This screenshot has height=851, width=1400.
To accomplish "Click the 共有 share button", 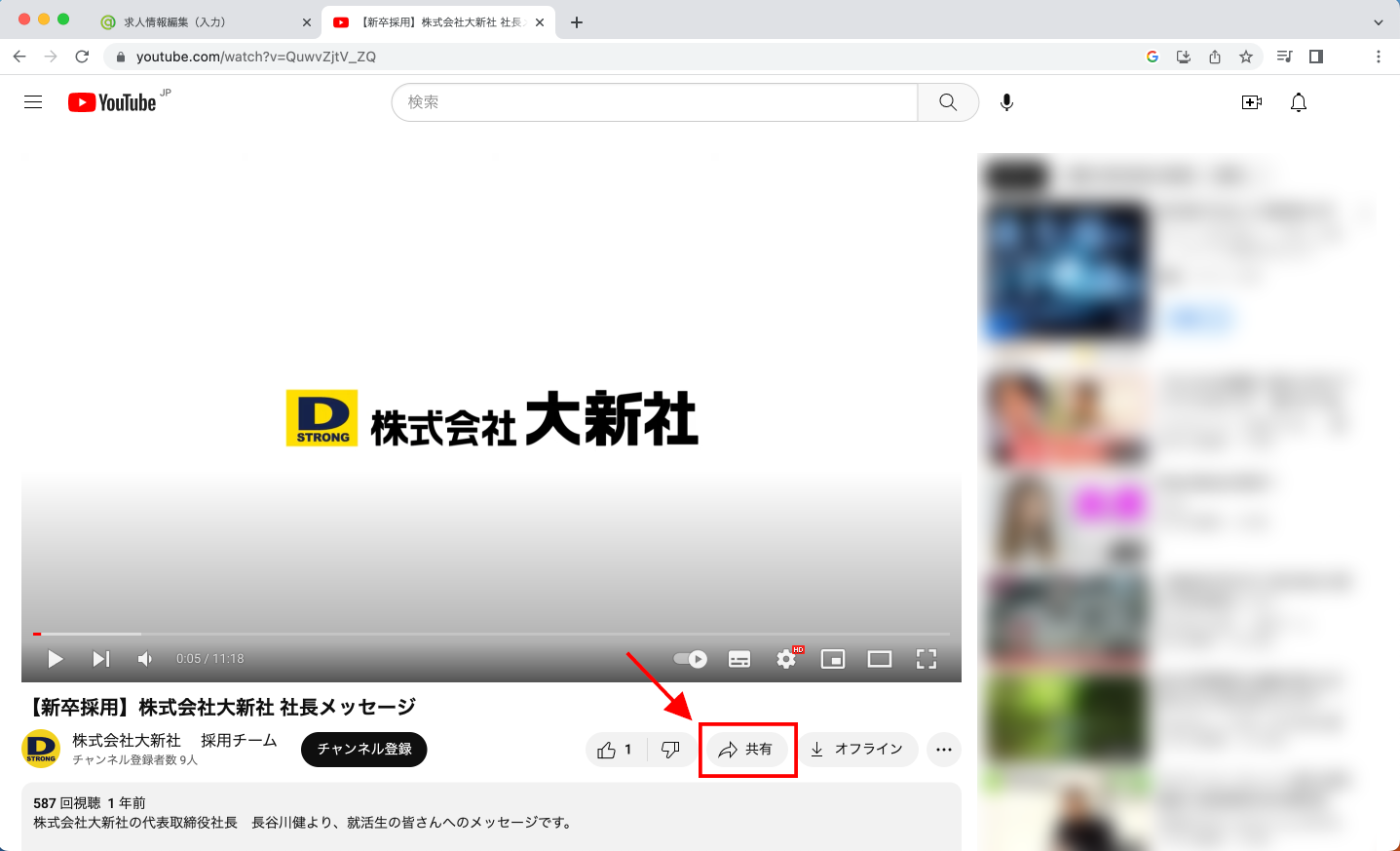I will point(746,750).
